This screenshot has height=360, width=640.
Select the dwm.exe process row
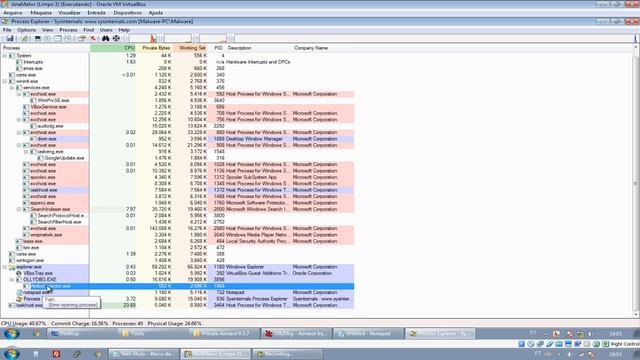point(177,139)
